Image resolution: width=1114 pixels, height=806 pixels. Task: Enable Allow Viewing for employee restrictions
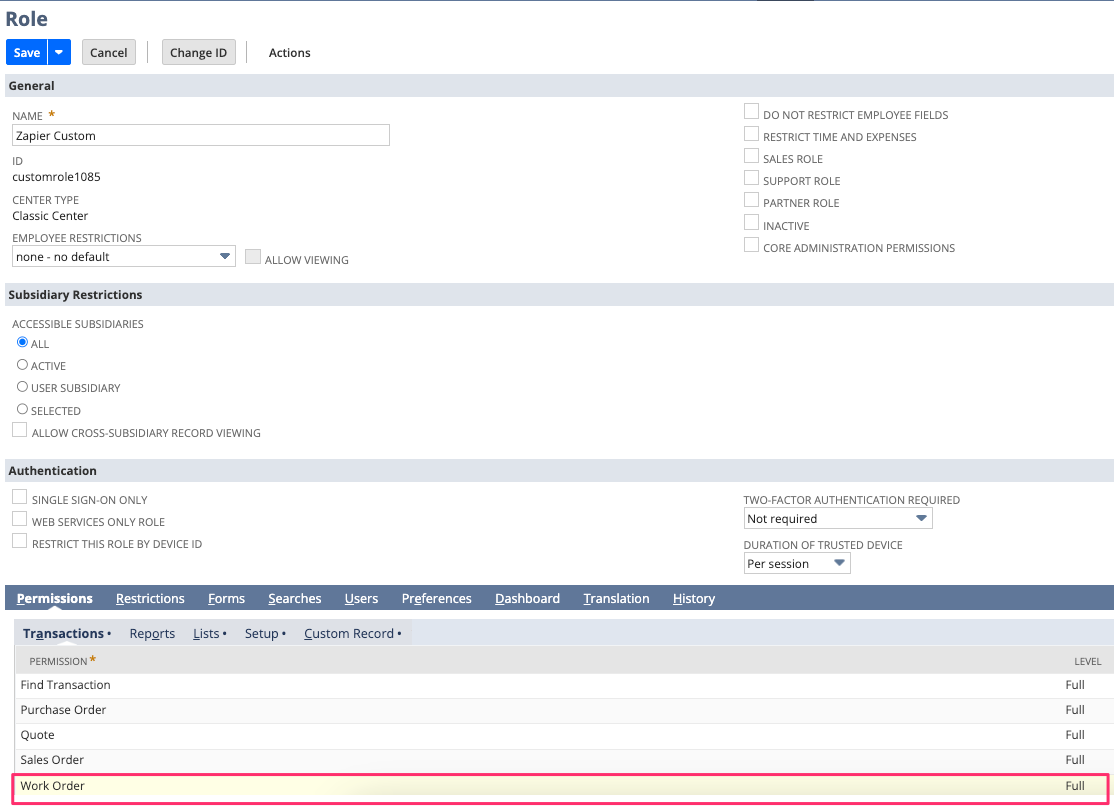[x=253, y=256]
